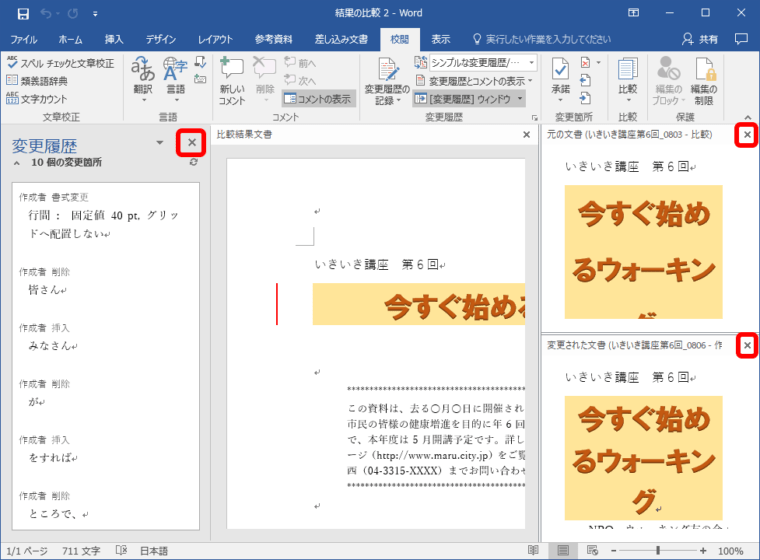Click the www.maru.city.jp link in the document
The height and width of the screenshot is (560, 760).
pos(432,455)
